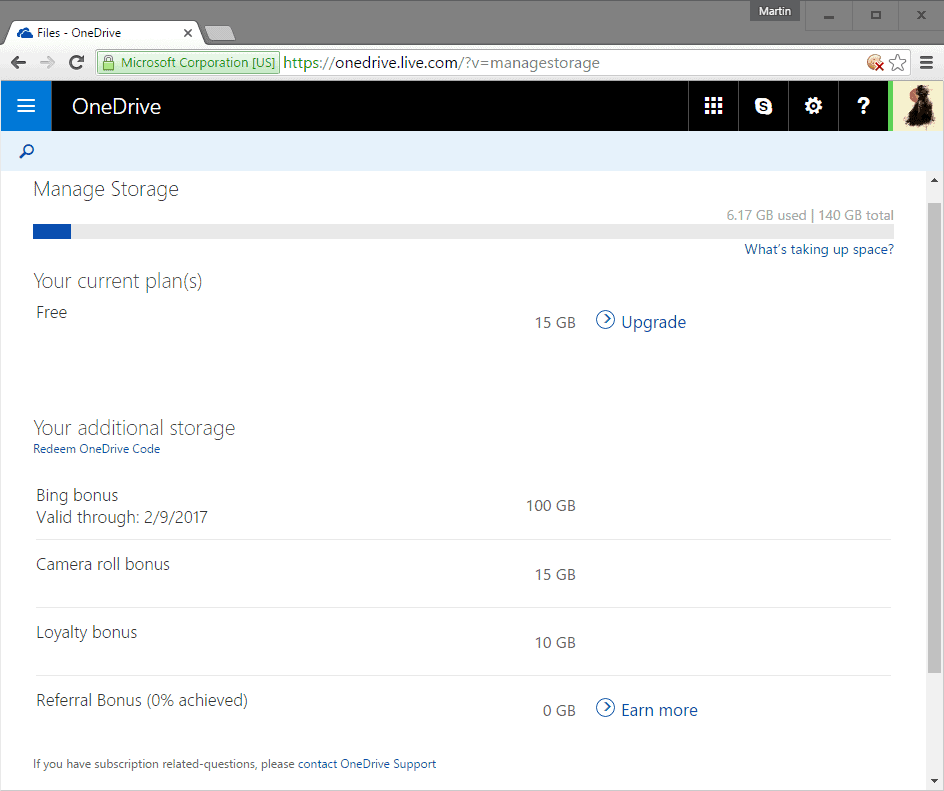The image size is (944, 791).
Task: Reload the page with the refresh icon
Action: click(x=77, y=62)
